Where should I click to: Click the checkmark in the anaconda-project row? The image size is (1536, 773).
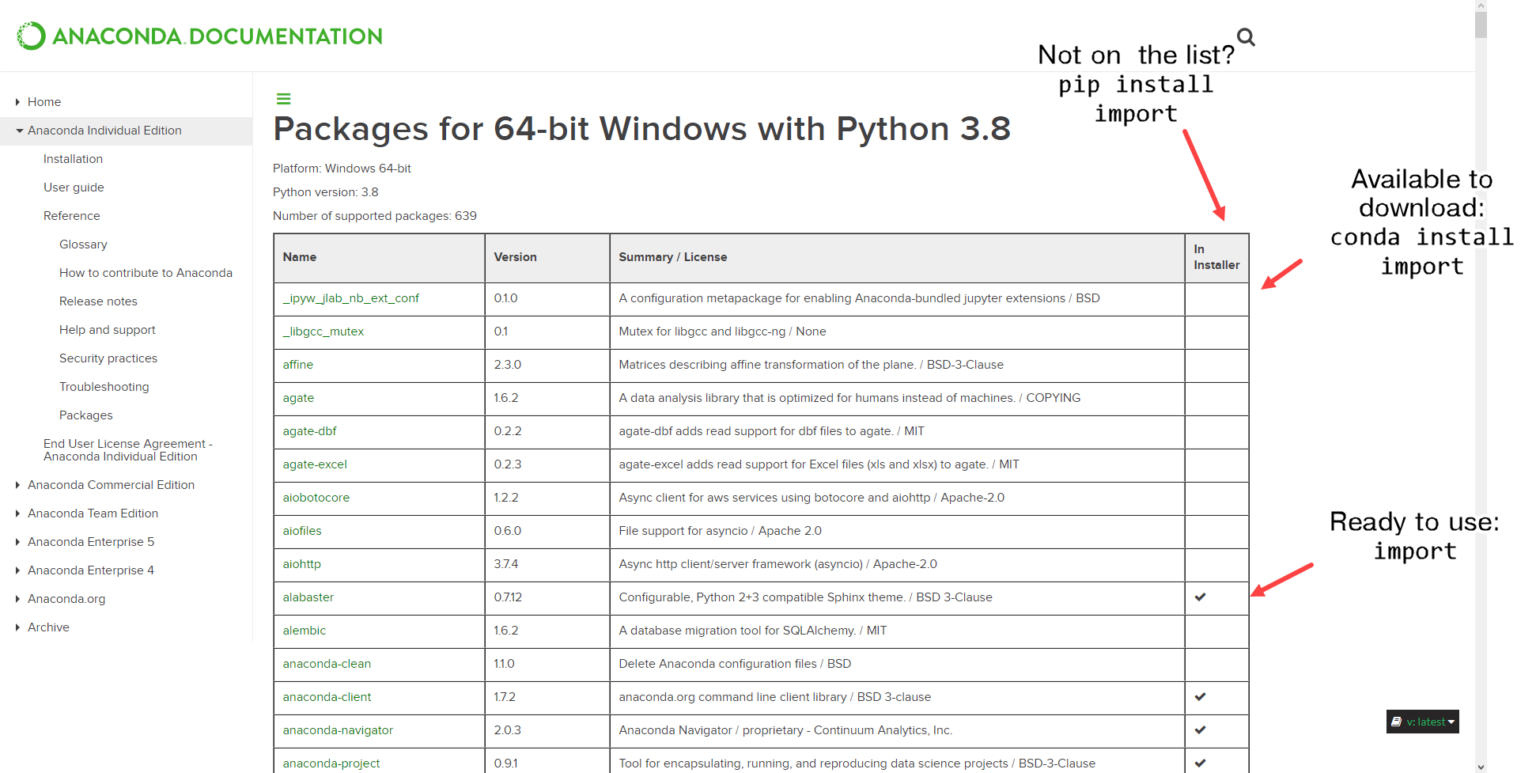[x=1200, y=763]
